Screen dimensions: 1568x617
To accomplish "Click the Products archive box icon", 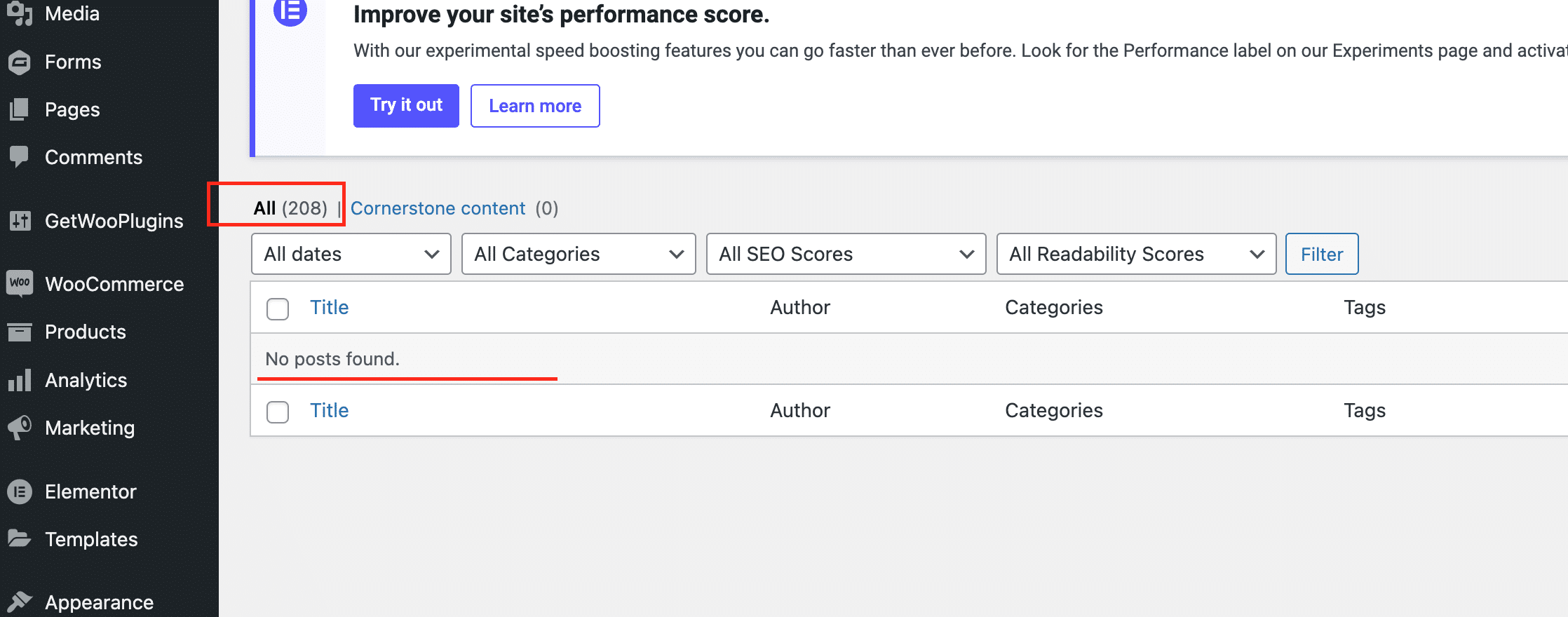I will click(20, 332).
